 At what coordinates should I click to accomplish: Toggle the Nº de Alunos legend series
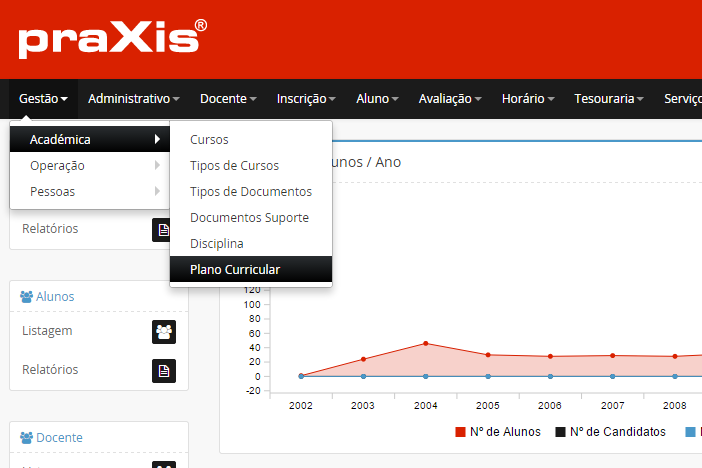point(498,432)
